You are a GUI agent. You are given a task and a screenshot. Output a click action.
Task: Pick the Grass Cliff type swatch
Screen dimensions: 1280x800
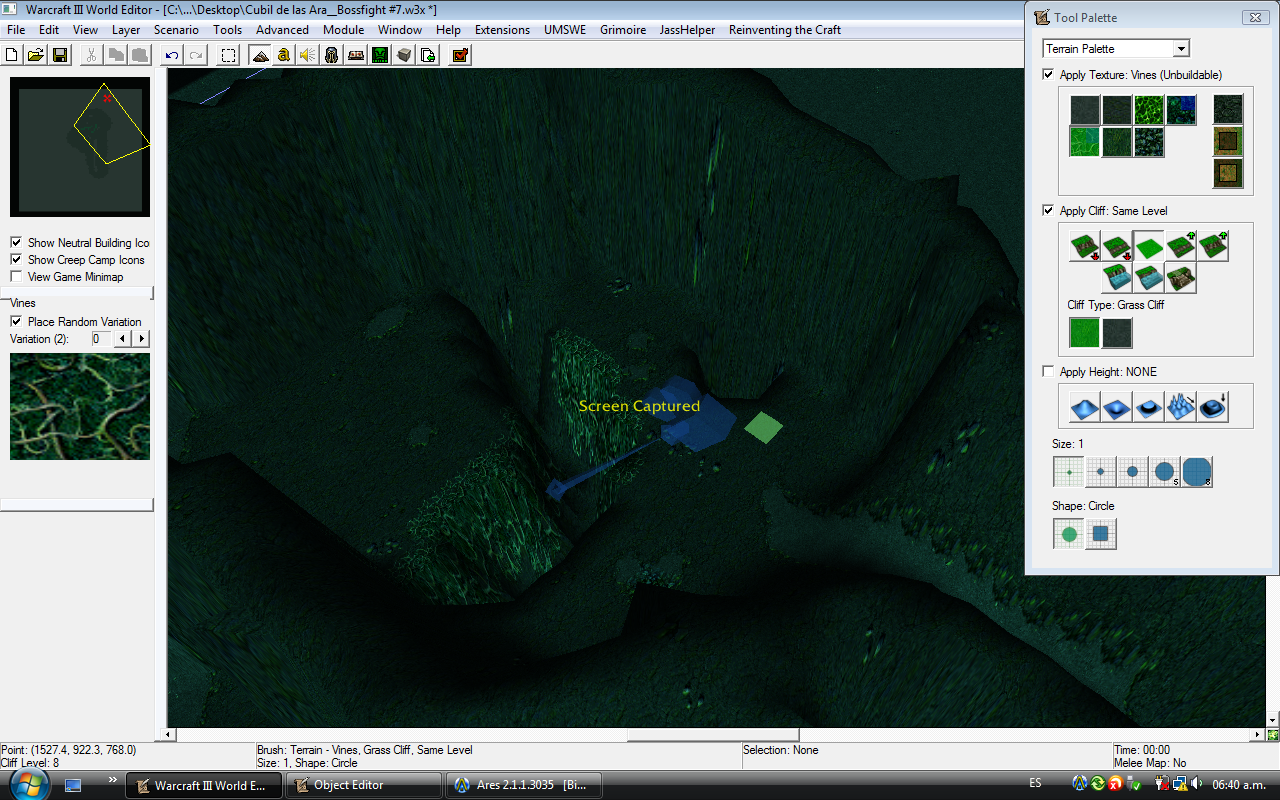[x=1085, y=333]
